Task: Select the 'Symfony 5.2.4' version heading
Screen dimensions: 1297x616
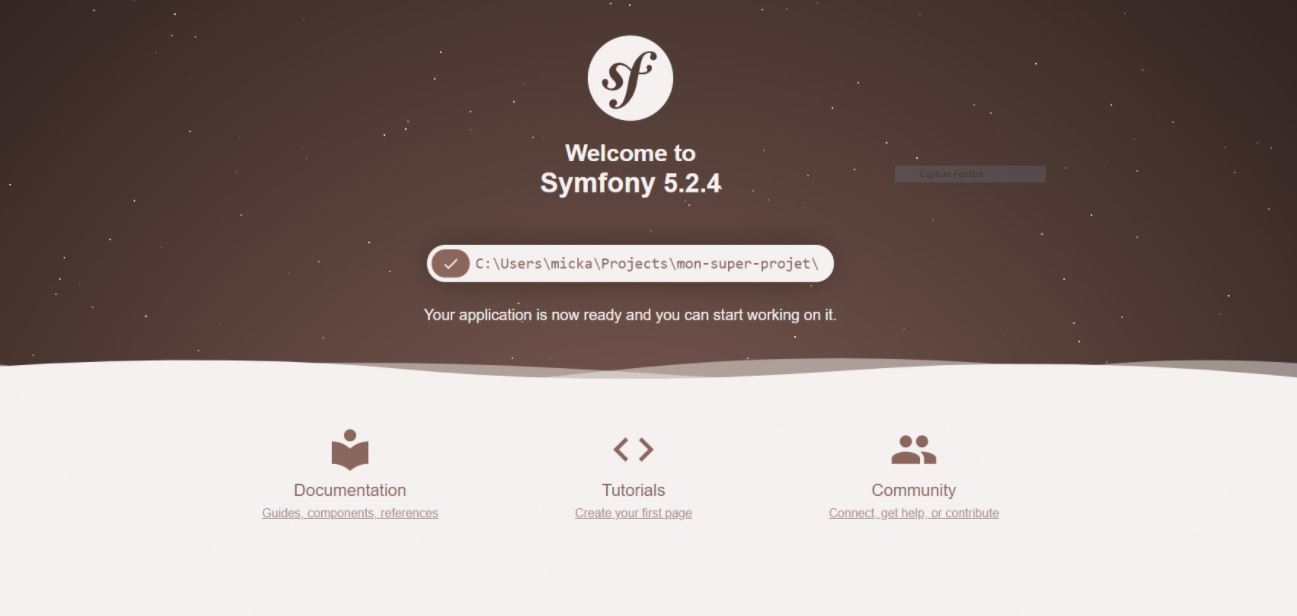Action: pos(630,184)
